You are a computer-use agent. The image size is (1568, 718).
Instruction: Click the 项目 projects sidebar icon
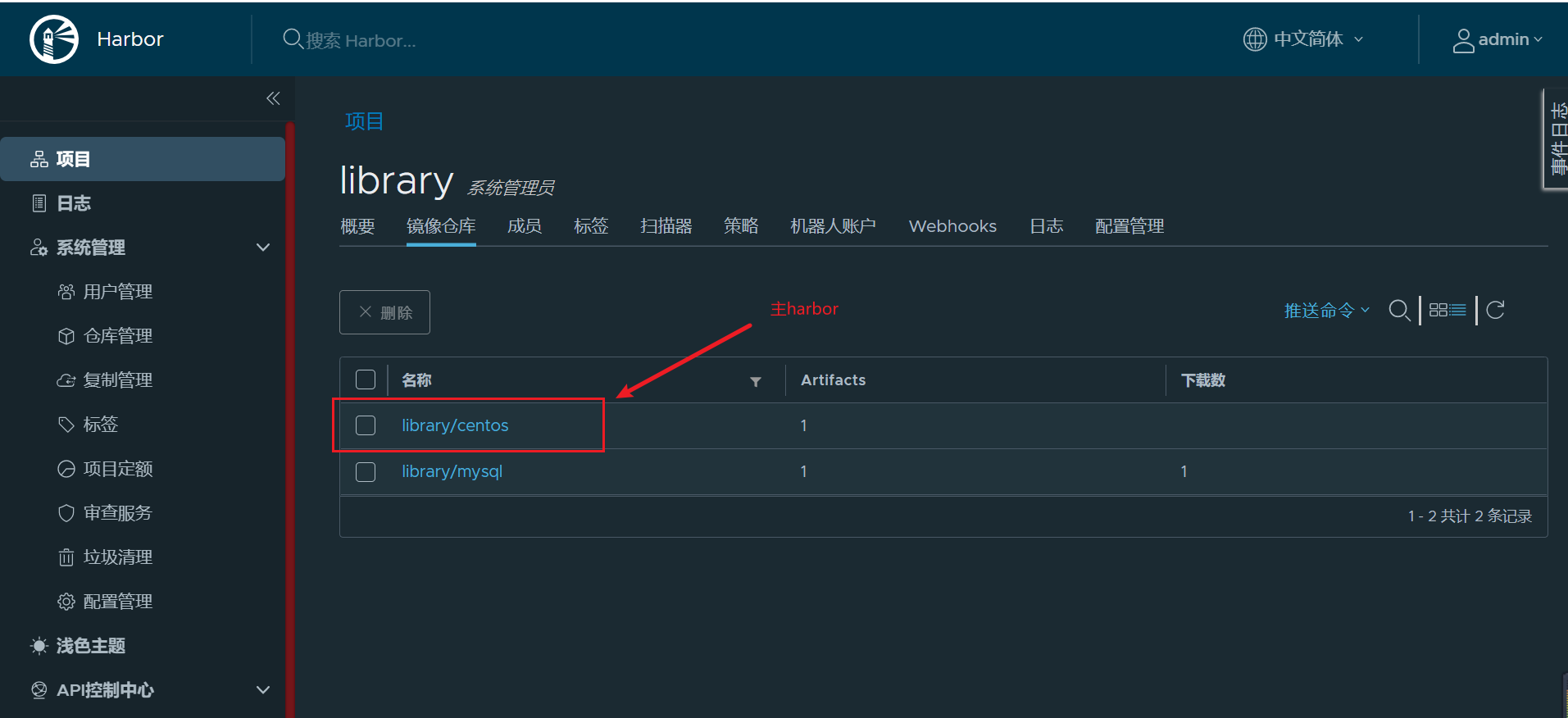pyautogui.click(x=39, y=159)
